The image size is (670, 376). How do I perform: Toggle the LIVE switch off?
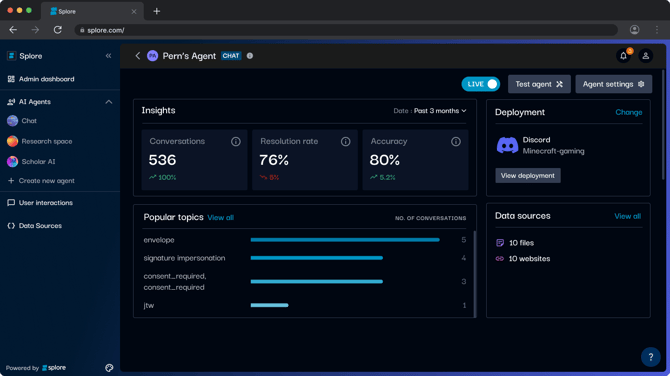[x=481, y=84]
